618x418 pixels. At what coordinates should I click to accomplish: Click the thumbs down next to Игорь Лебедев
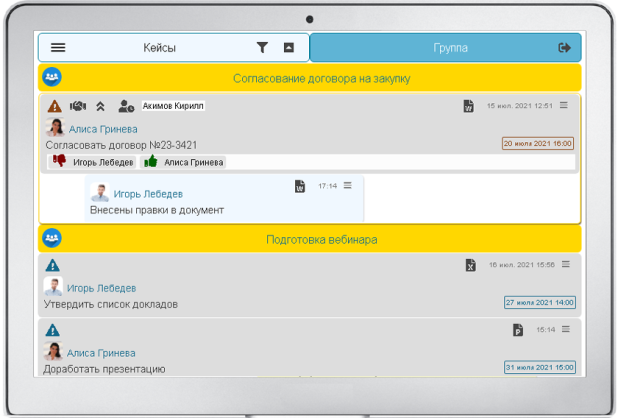tap(59, 161)
